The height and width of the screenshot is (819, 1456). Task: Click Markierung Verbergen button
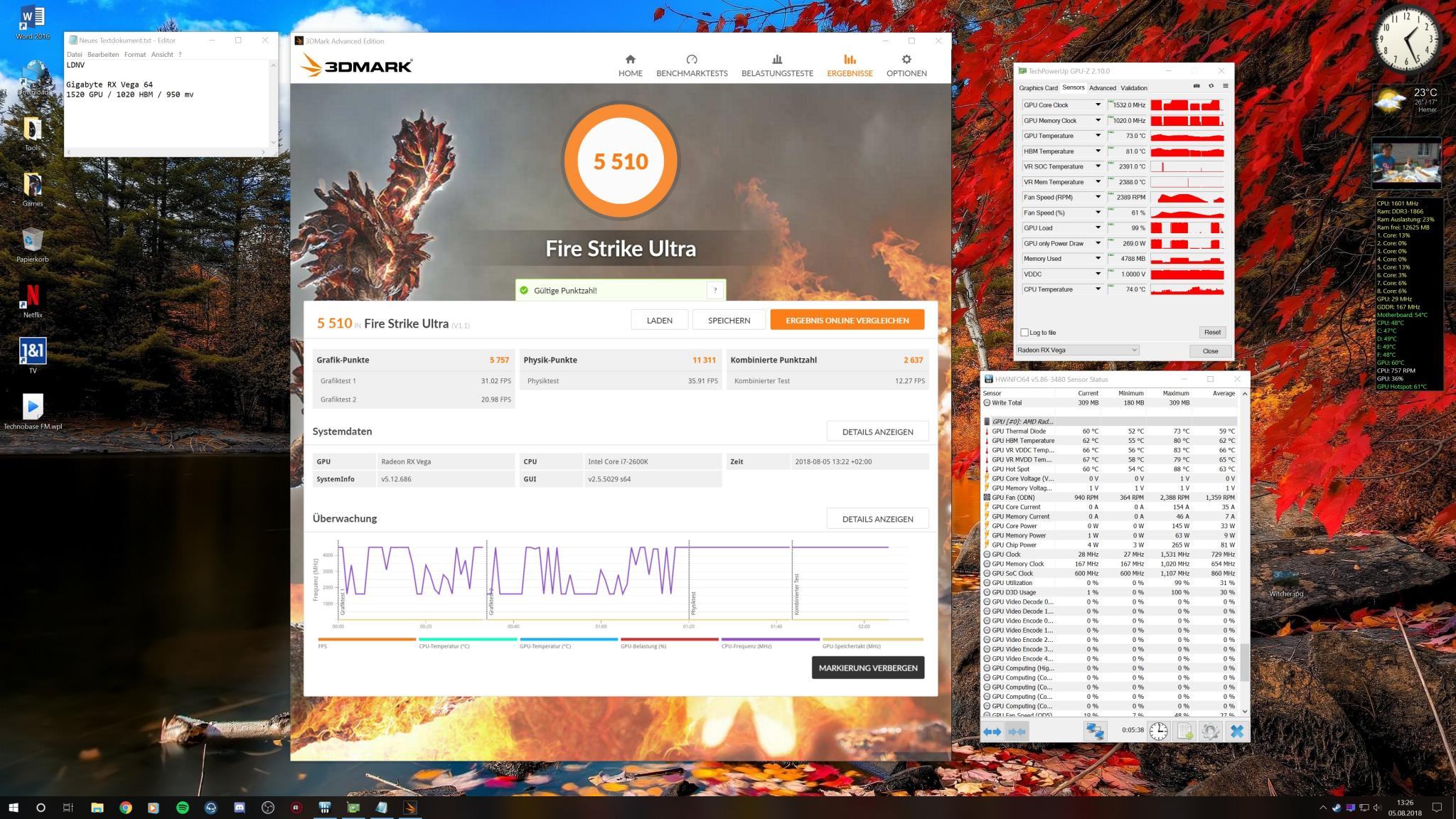click(867, 668)
